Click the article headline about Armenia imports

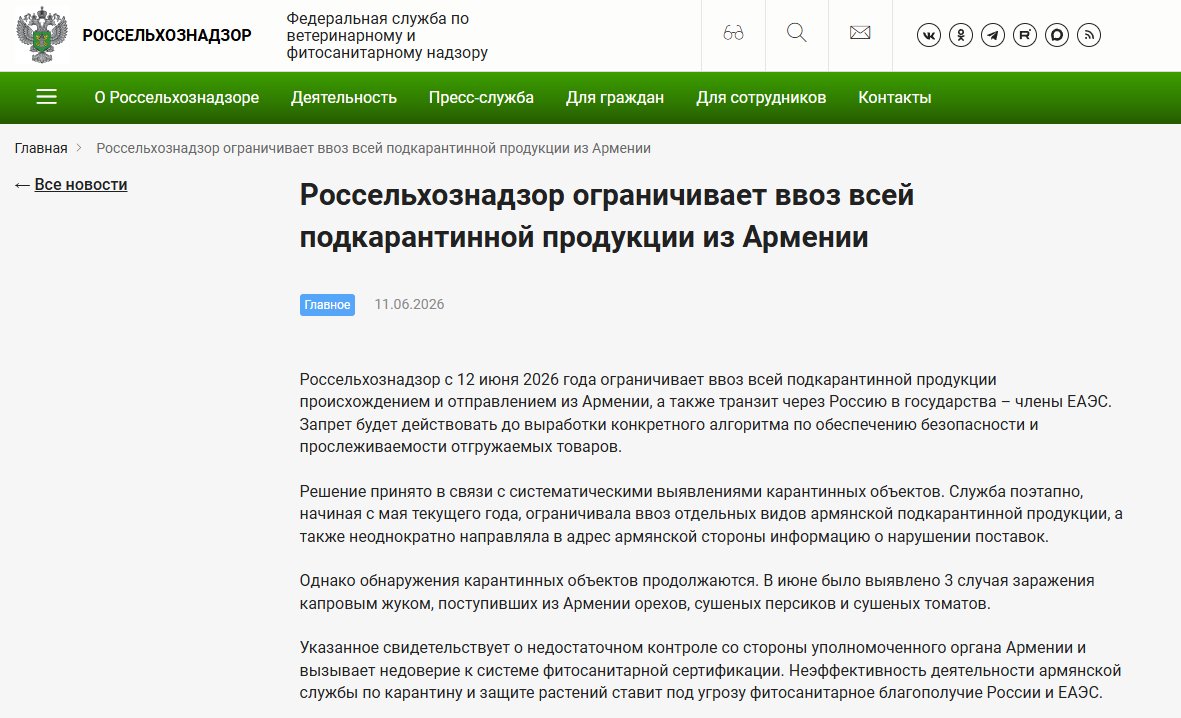tap(606, 215)
